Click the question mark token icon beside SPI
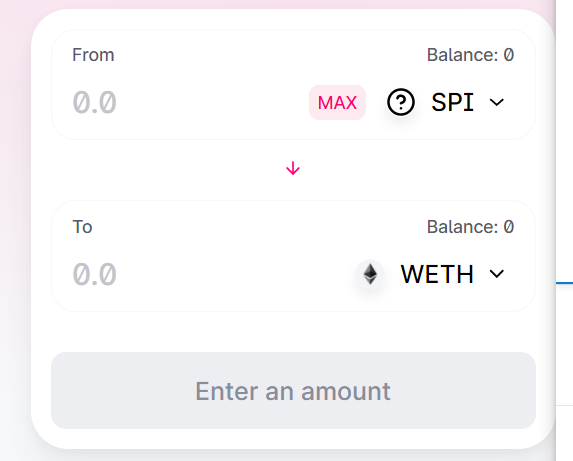The image size is (573, 461). 401,102
